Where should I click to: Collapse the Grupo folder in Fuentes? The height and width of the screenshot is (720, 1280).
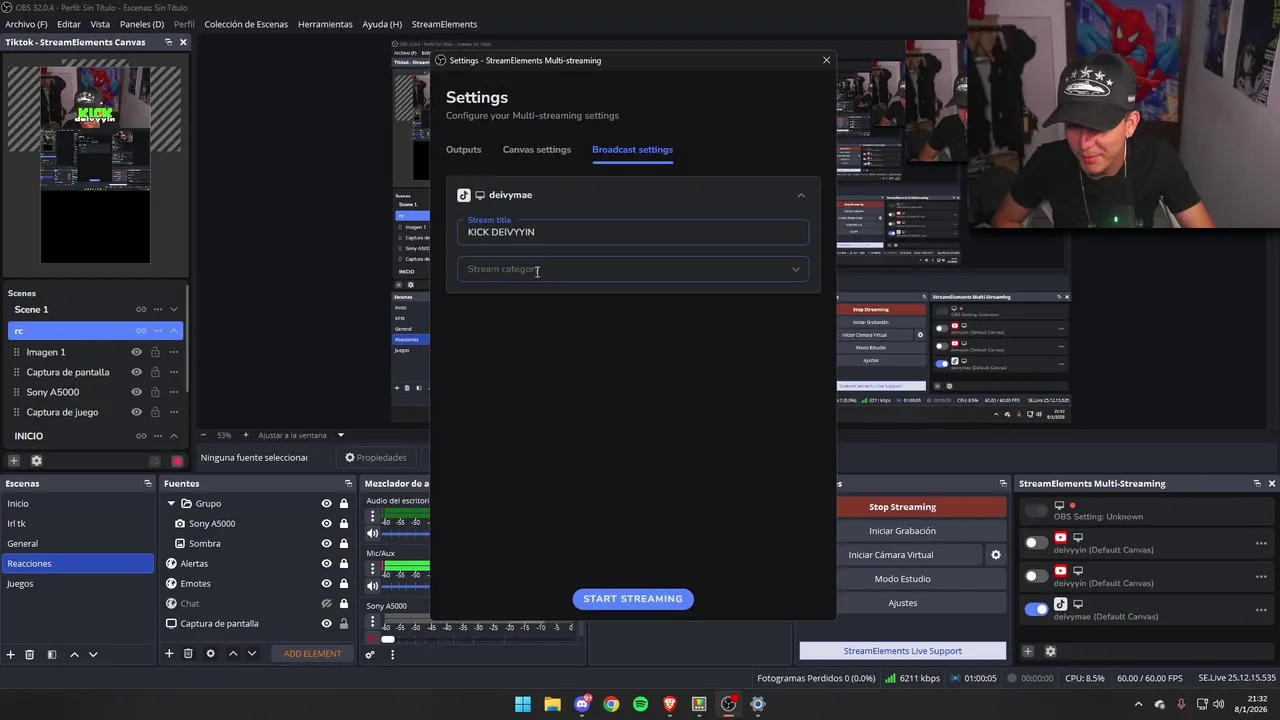[171, 504]
